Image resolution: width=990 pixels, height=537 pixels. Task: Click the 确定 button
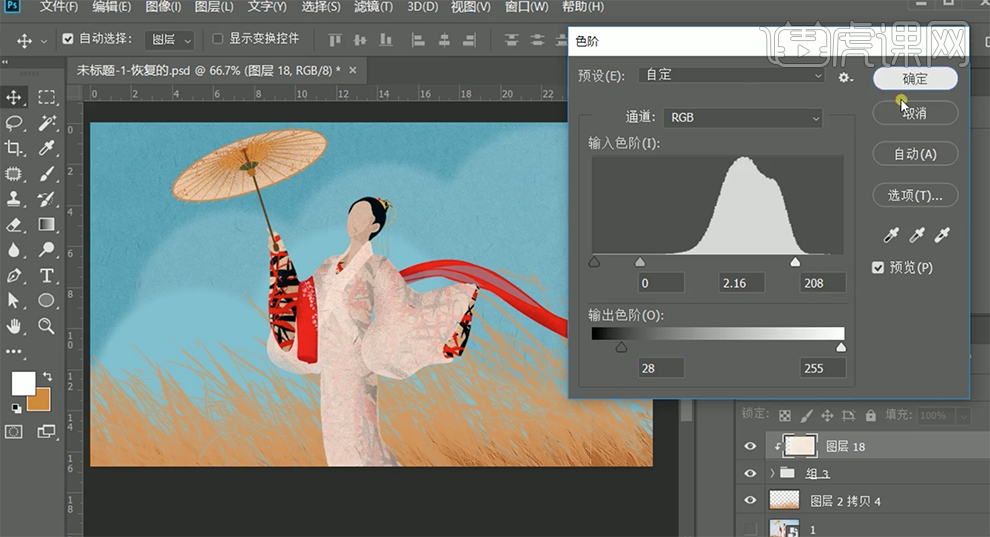[x=914, y=78]
